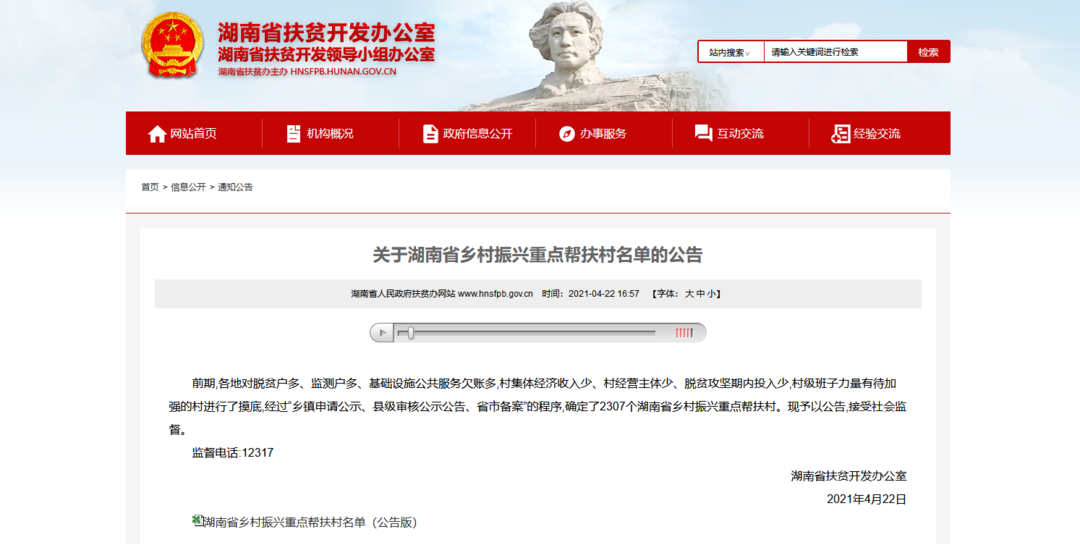This screenshot has width=1080, height=544.
Task: Click the icon beside 经验交流
Action: pyautogui.click(x=841, y=134)
